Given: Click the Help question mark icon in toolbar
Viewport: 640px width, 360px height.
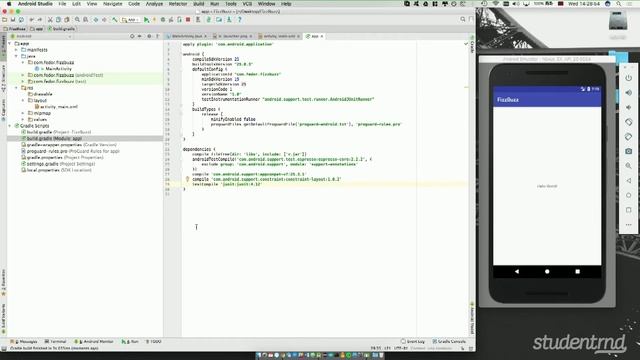Looking at the screenshot, I should pos(240,20).
